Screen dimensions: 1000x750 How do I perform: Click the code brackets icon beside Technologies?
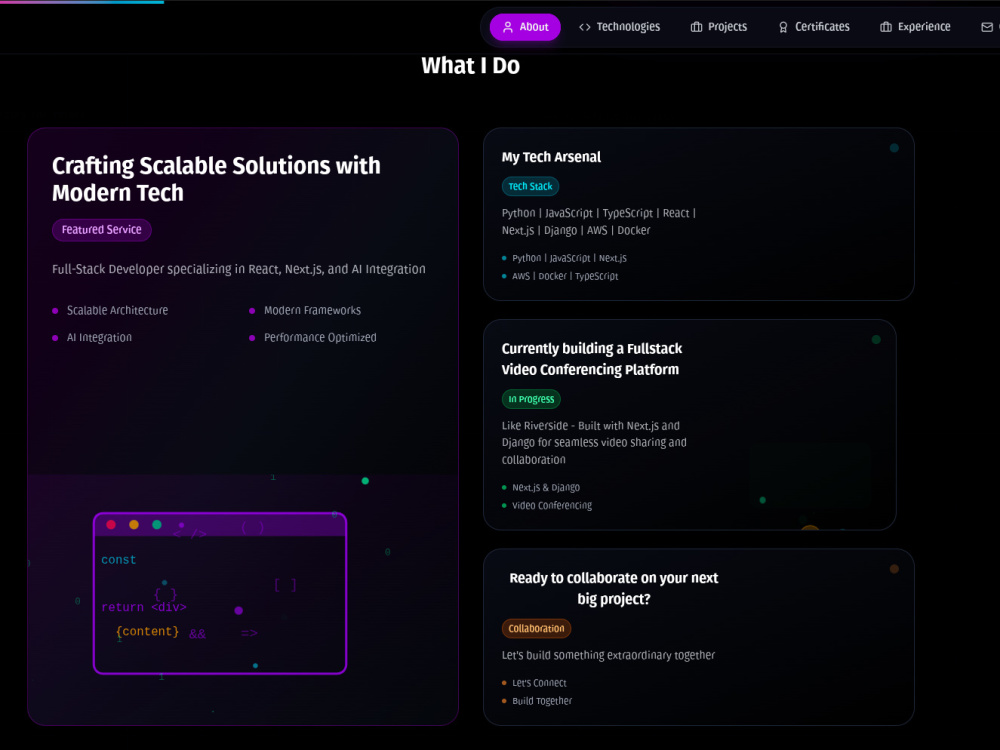[584, 27]
